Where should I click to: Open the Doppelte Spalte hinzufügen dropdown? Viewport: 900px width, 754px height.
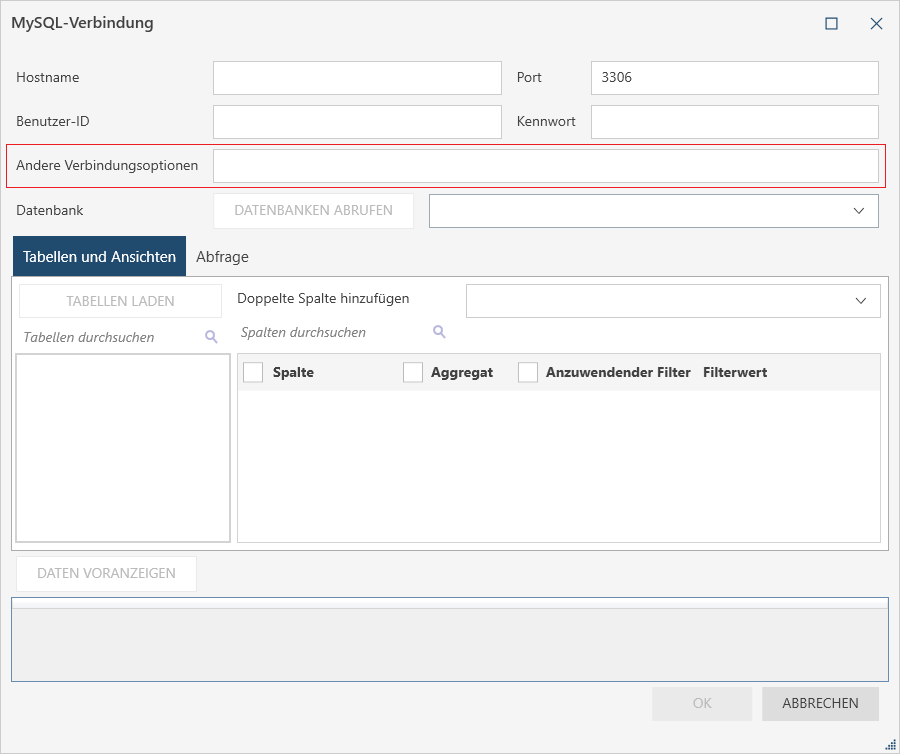tap(860, 301)
